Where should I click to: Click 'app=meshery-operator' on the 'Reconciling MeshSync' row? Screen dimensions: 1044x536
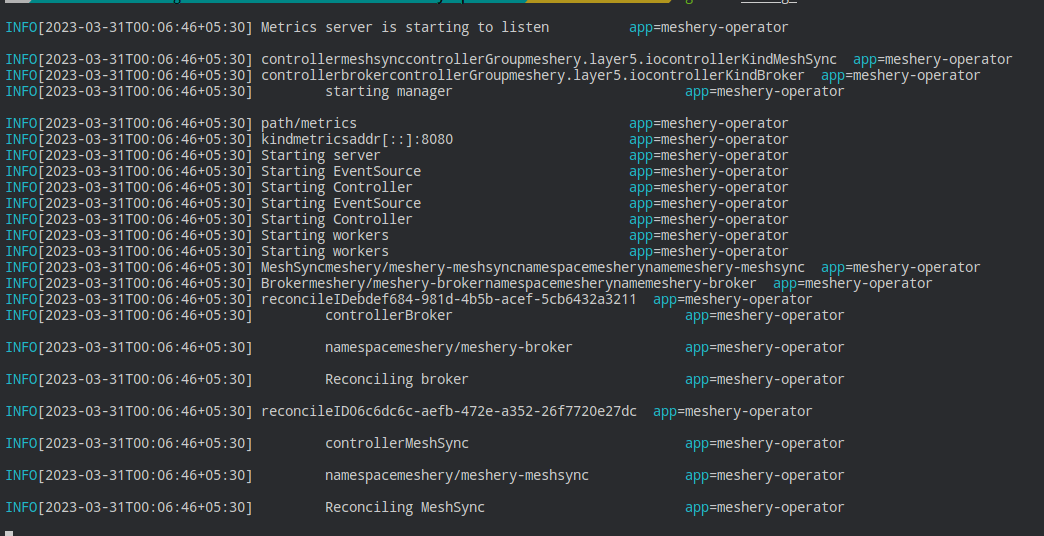(764, 507)
